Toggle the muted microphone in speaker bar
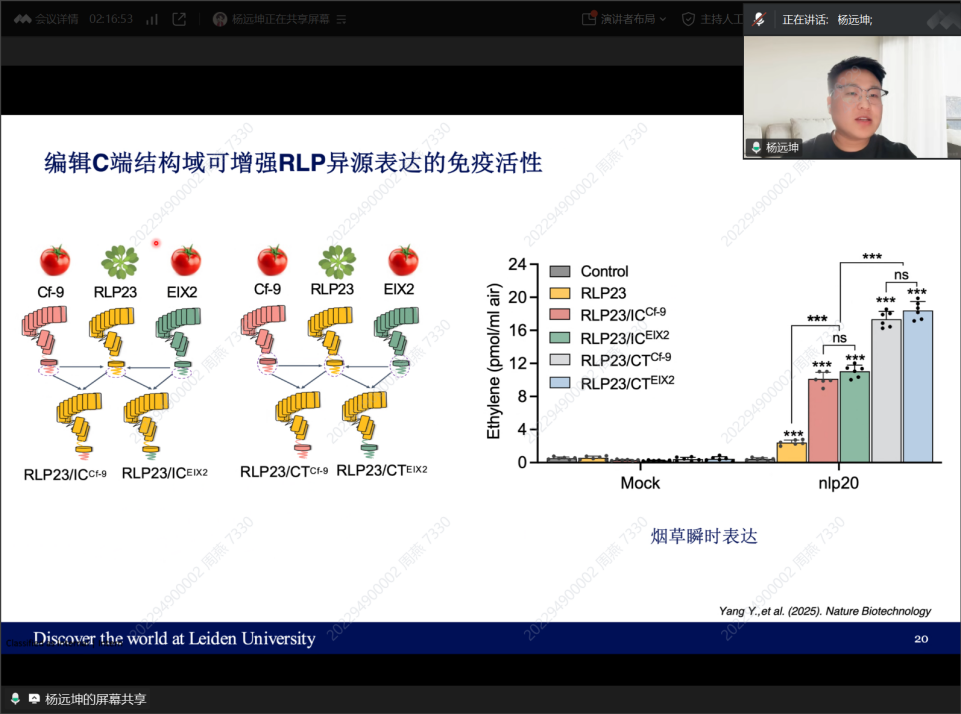The width and height of the screenshot is (961, 714). coord(760,19)
